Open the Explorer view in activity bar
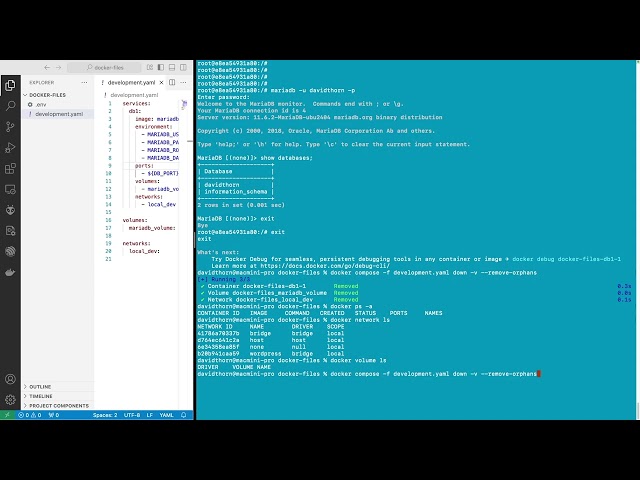640x480 pixels. click(10, 85)
